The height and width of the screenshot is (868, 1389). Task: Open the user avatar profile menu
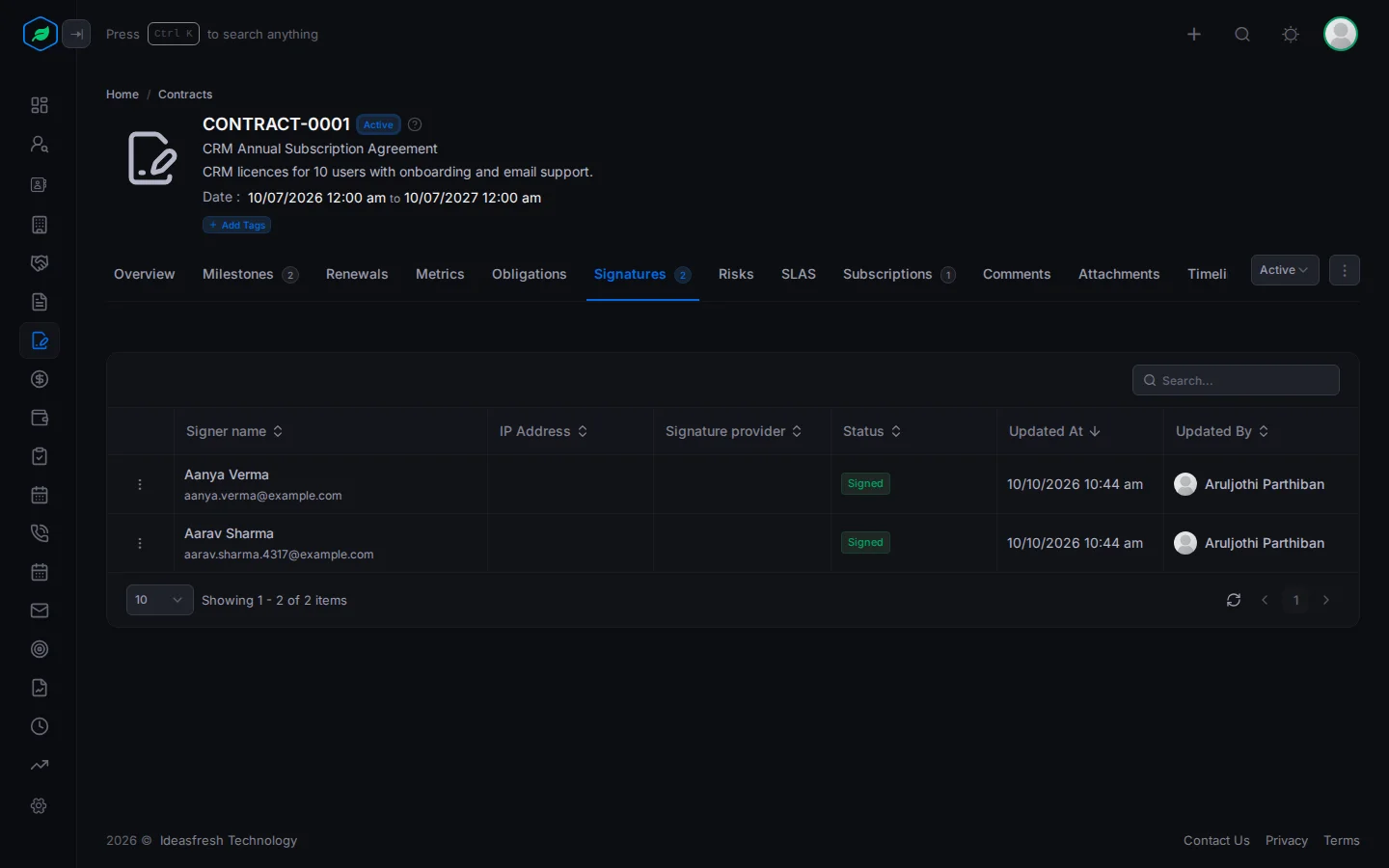pyautogui.click(x=1341, y=34)
